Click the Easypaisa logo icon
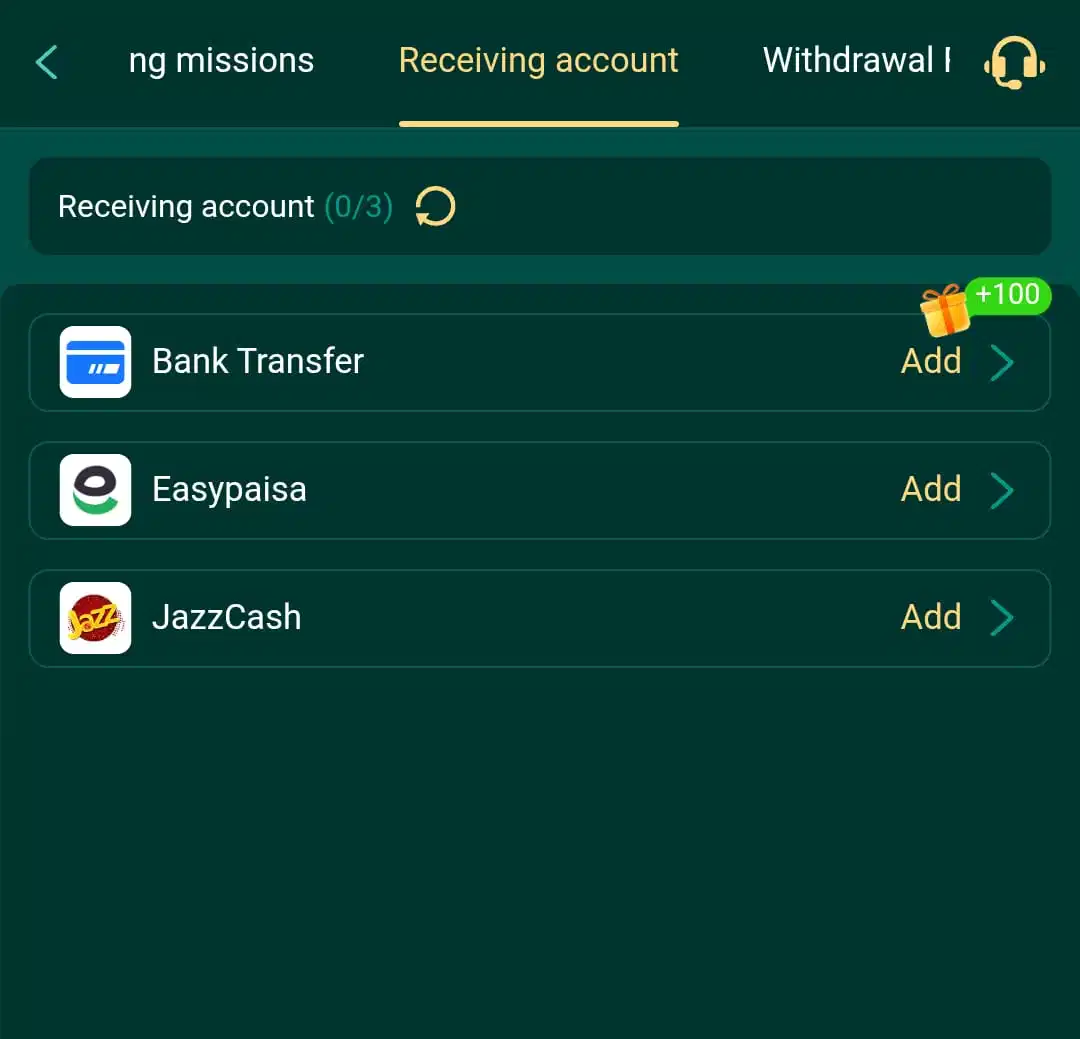 pos(96,490)
